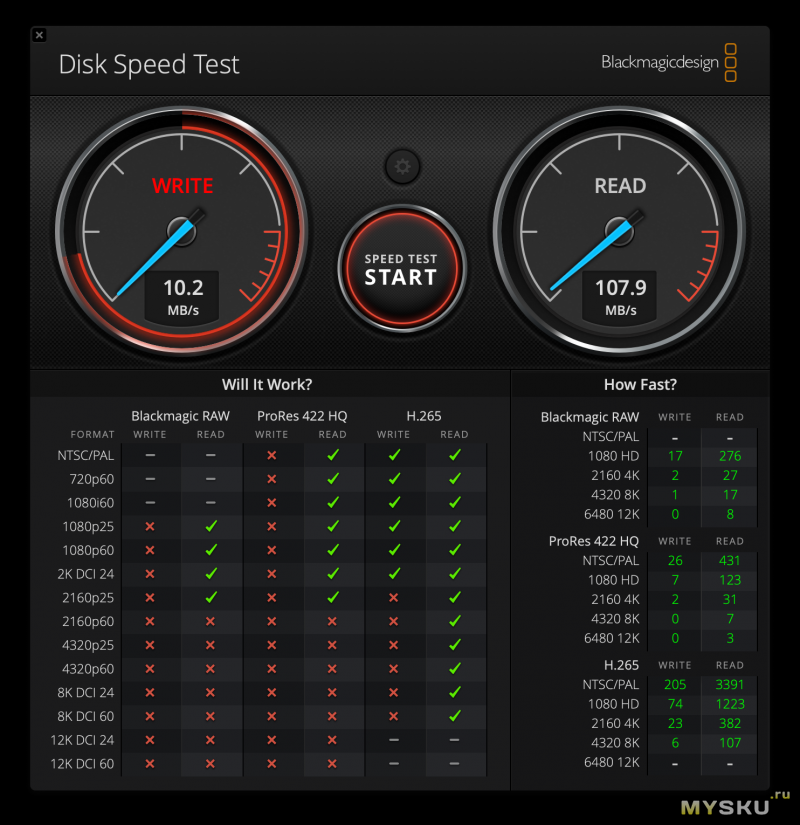Click the Blackmagic RAW 1080 HD read value 276
800x825 pixels.
(x=730, y=456)
